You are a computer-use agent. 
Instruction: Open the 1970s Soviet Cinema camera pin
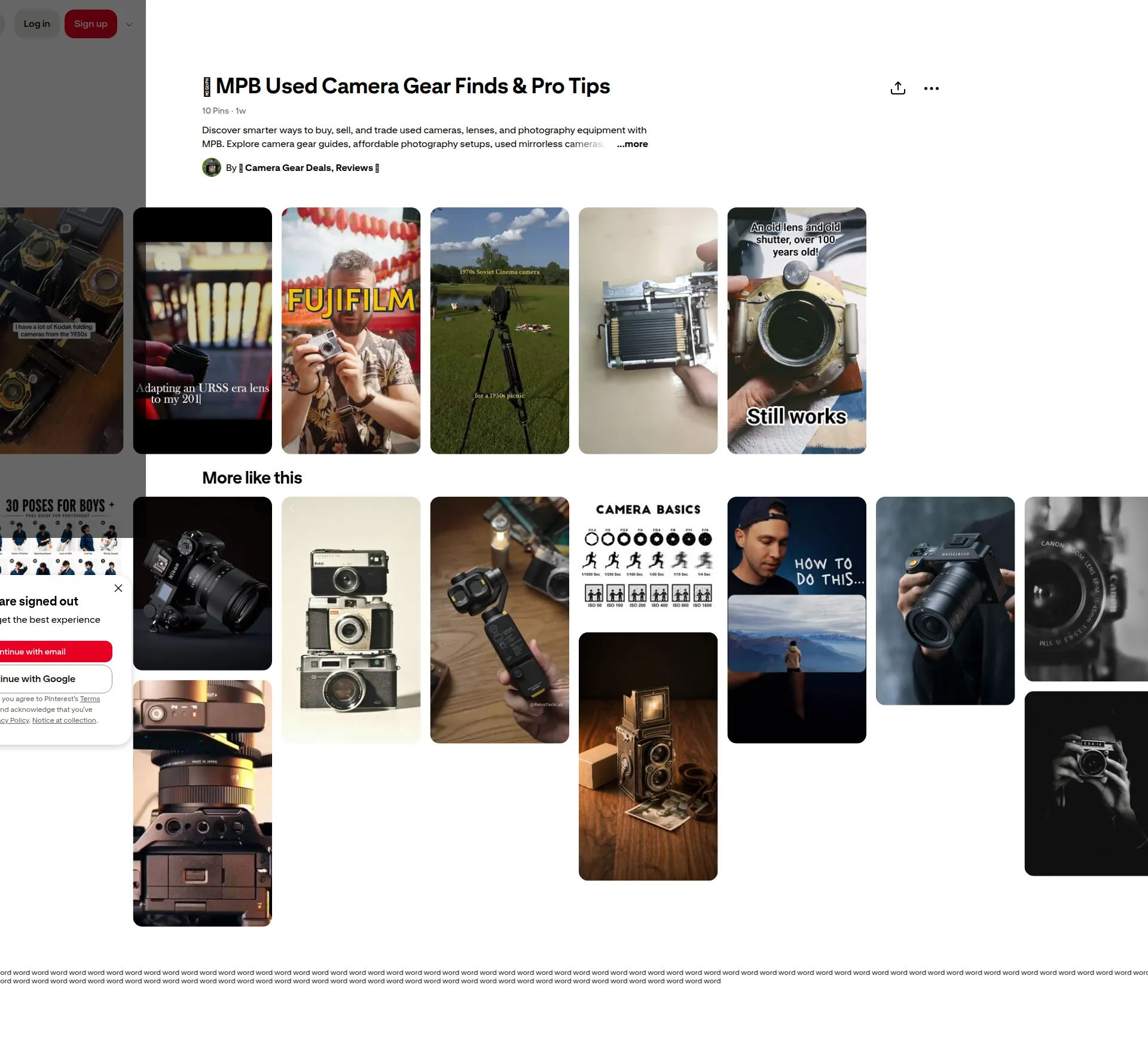[499, 331]
